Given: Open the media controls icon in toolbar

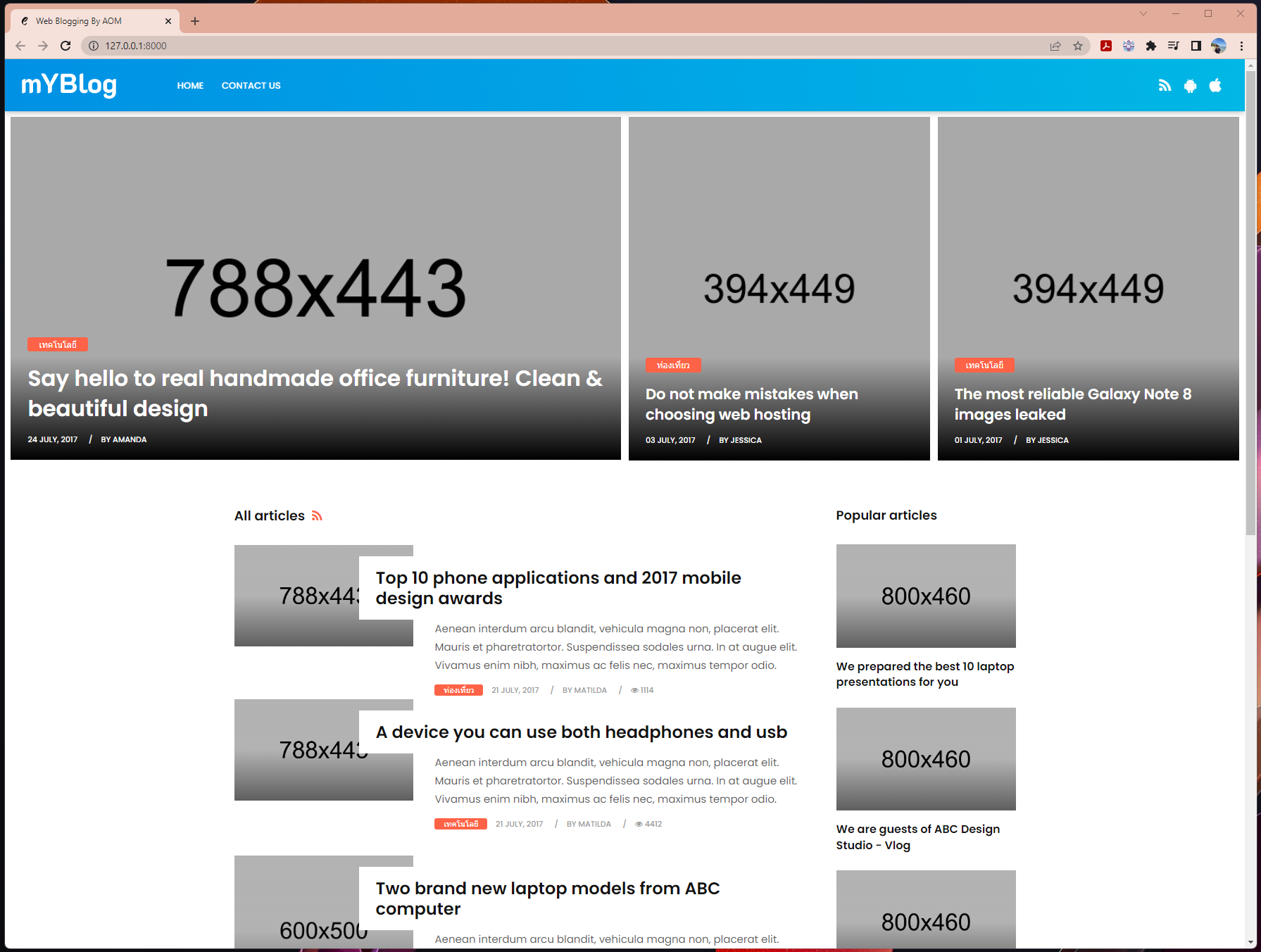Looking at the screenshot, I should click(1174, 46).
